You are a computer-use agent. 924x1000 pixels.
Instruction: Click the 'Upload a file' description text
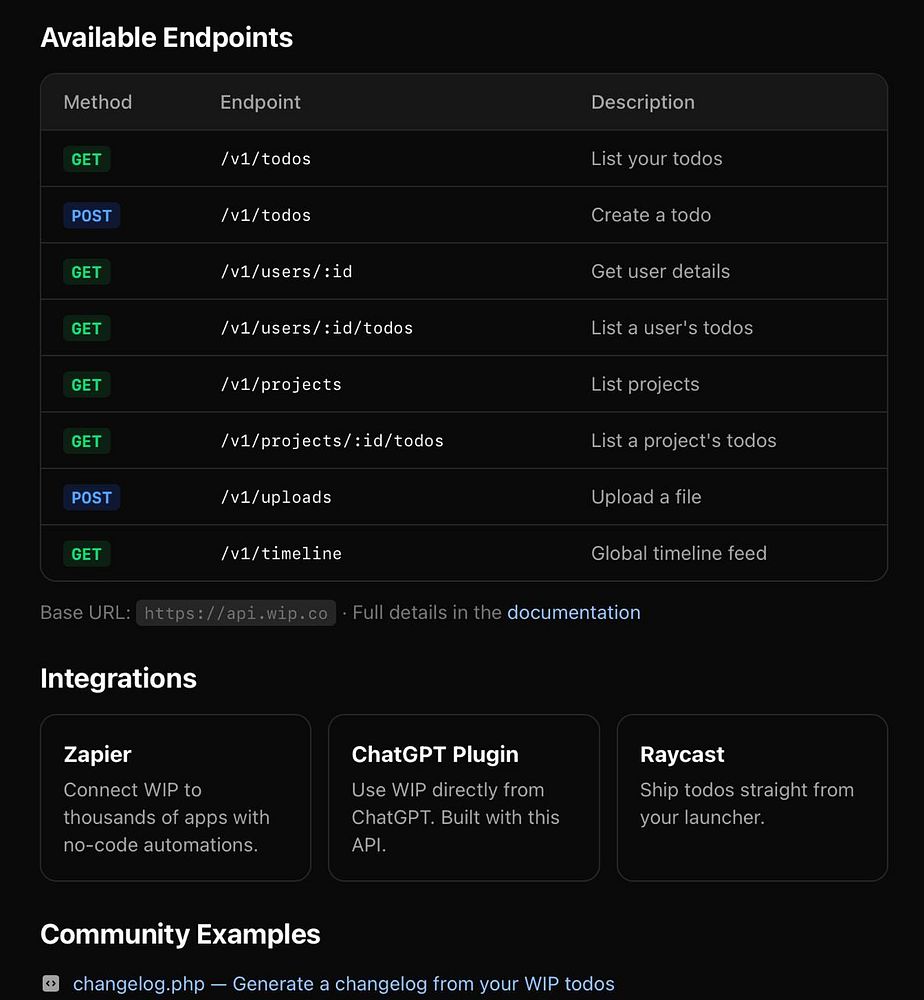(646, 497)
